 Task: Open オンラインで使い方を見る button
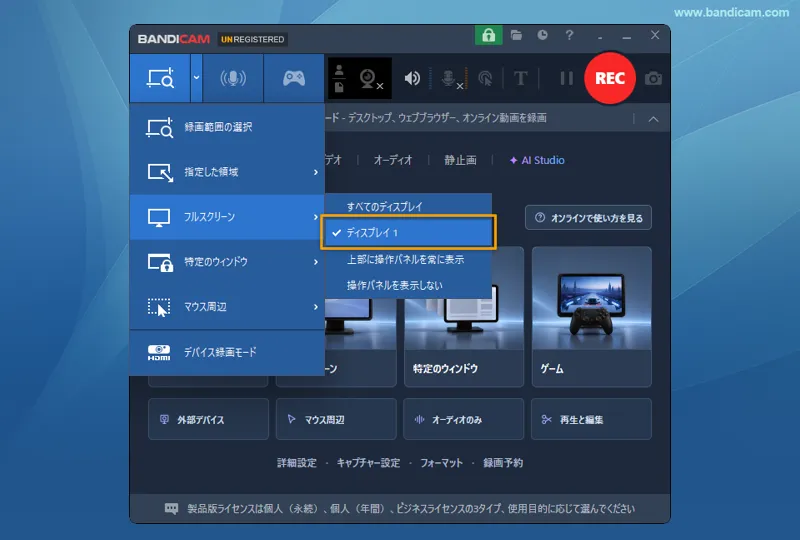pyautogui.click(x=588, y=218)
